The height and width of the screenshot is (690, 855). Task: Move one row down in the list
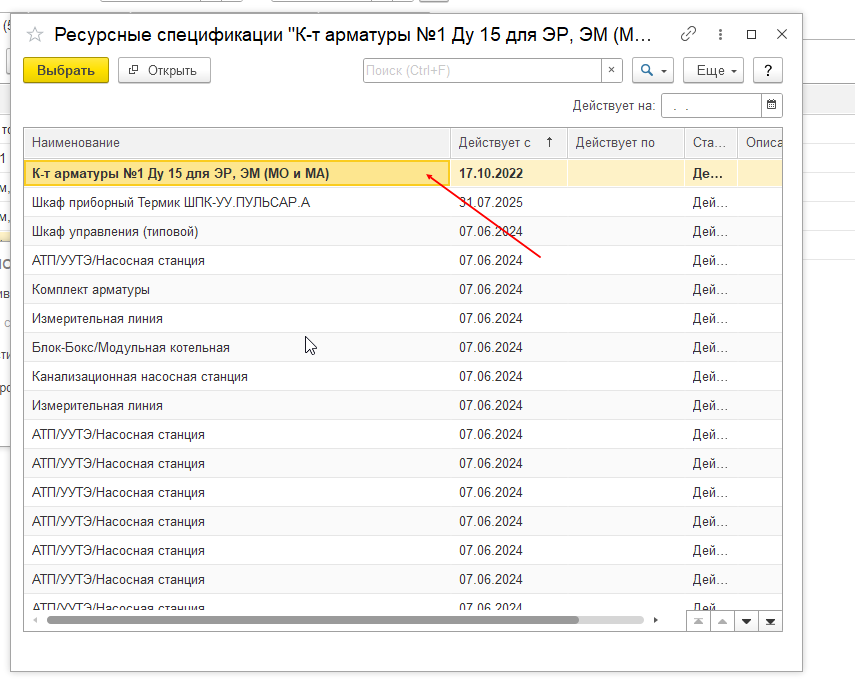point(746,621)
